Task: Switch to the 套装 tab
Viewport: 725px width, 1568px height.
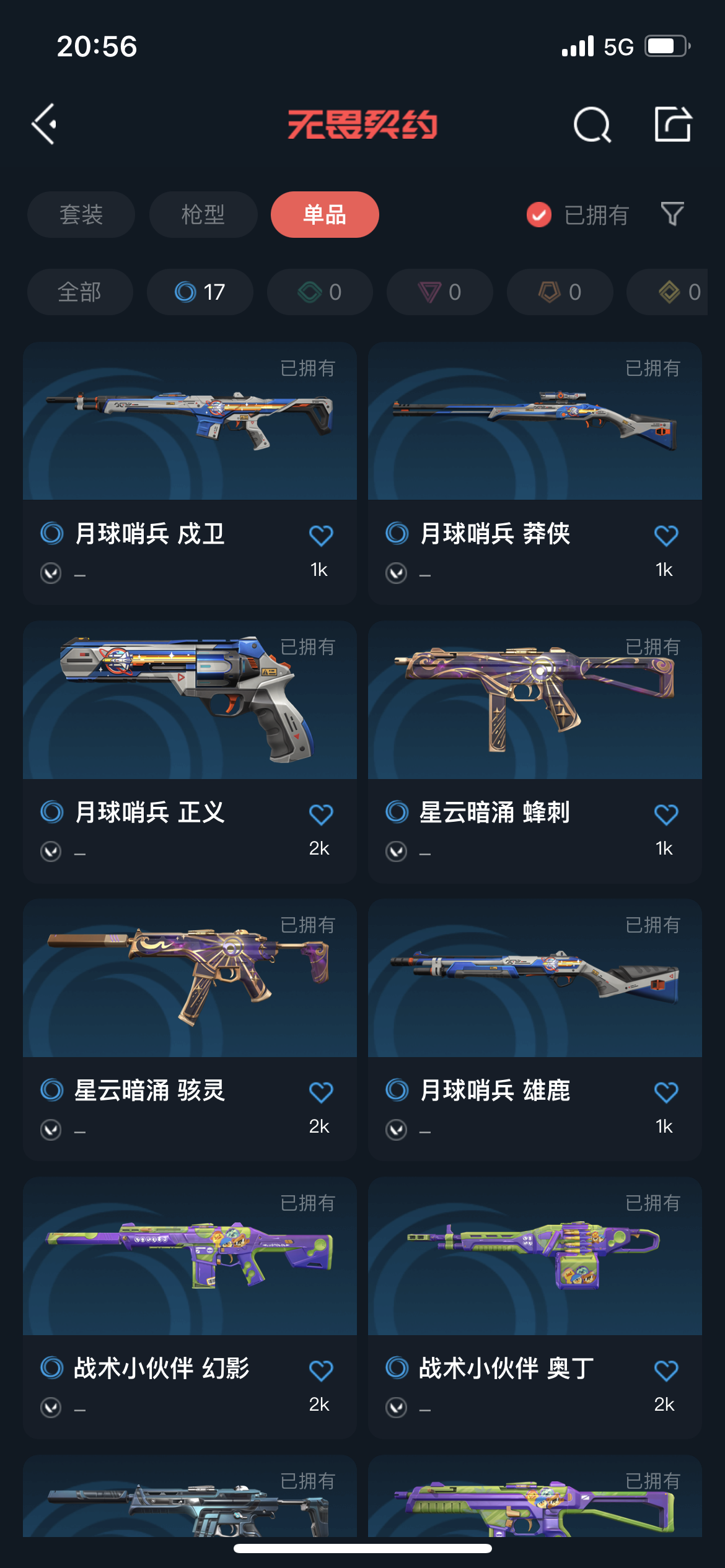Action: (x=81, y=214)
